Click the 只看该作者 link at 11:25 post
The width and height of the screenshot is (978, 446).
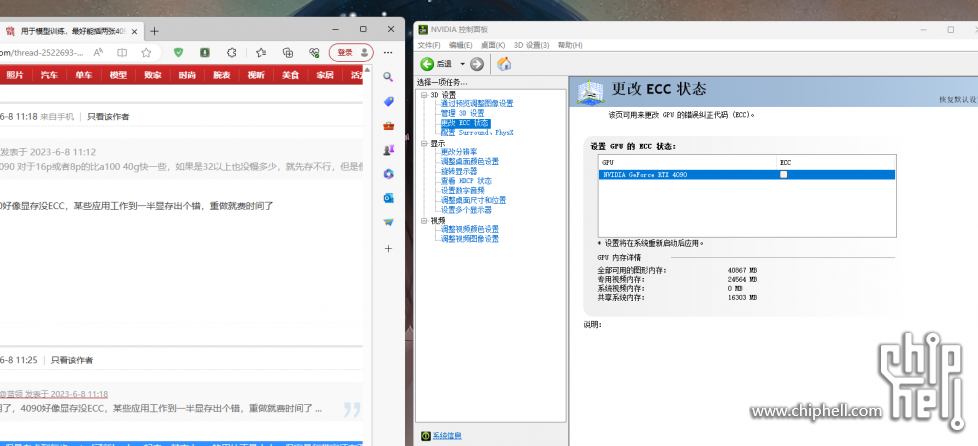click(x=72, y=360)
